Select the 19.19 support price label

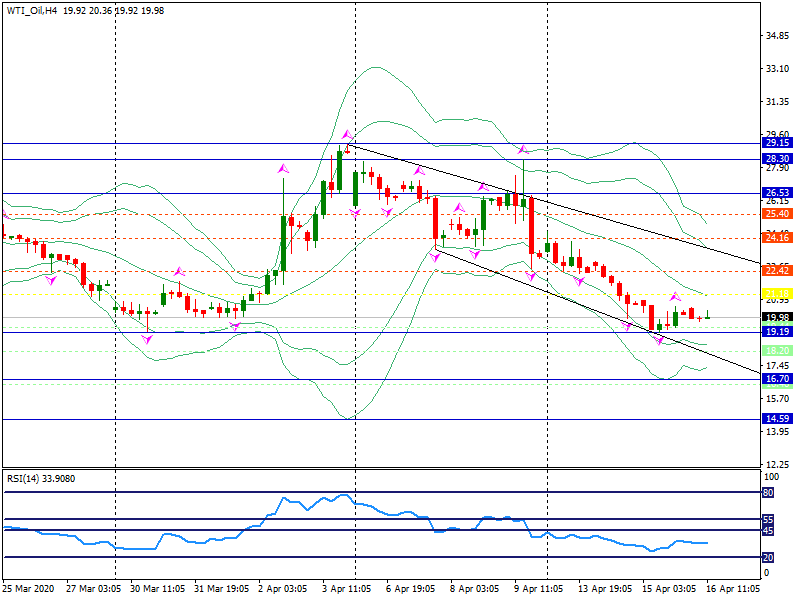click(x=778, y=331)
